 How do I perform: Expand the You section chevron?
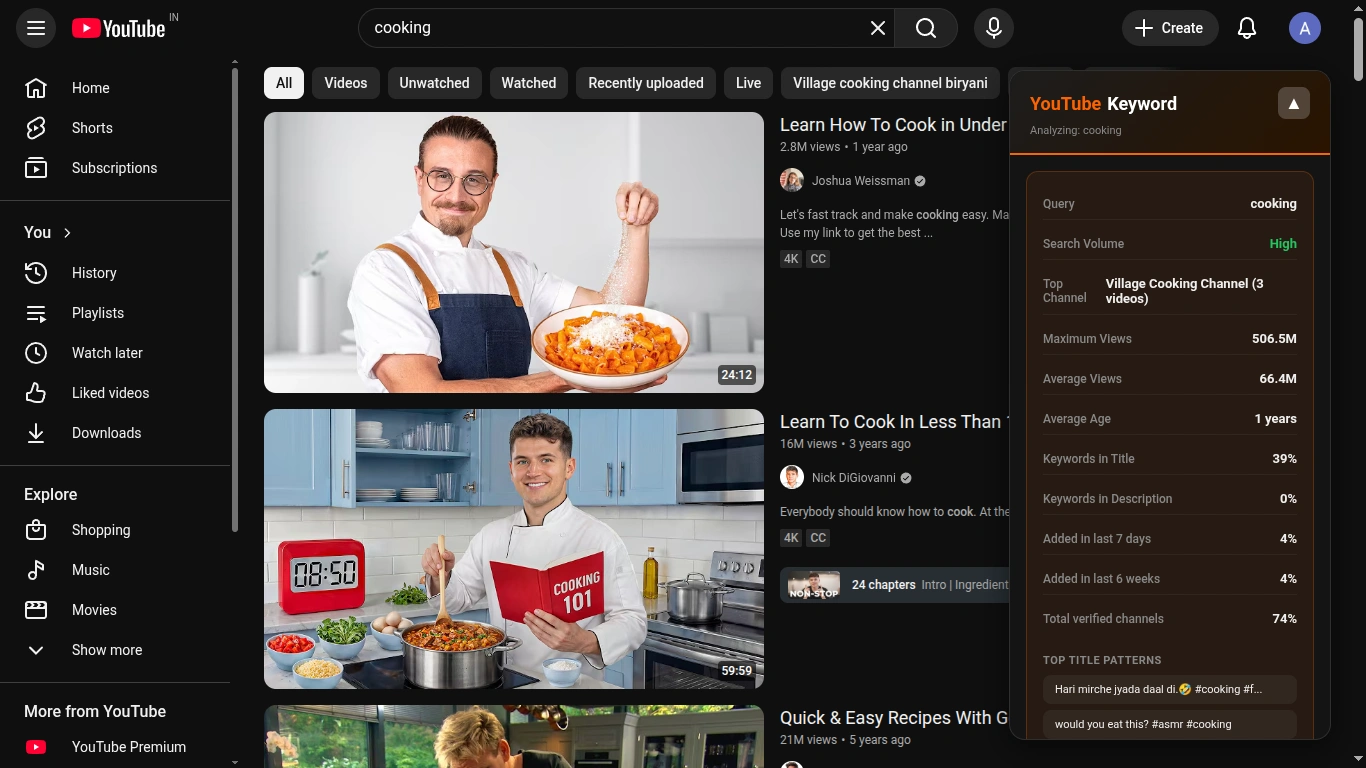(67, 233)
